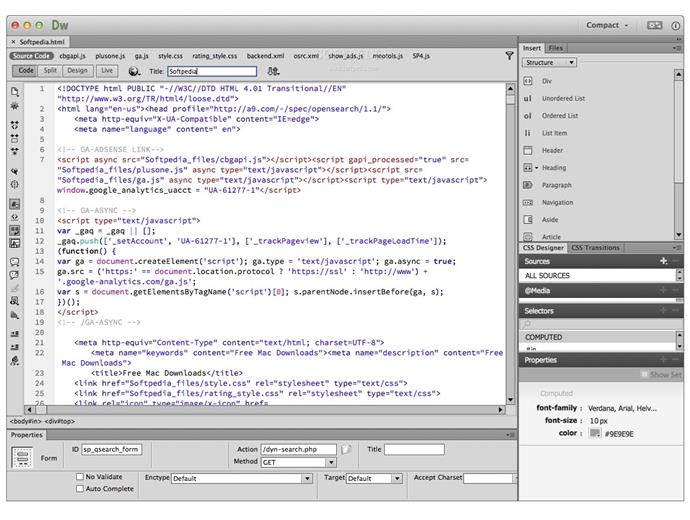Click the Remove Comment icon

15,275
